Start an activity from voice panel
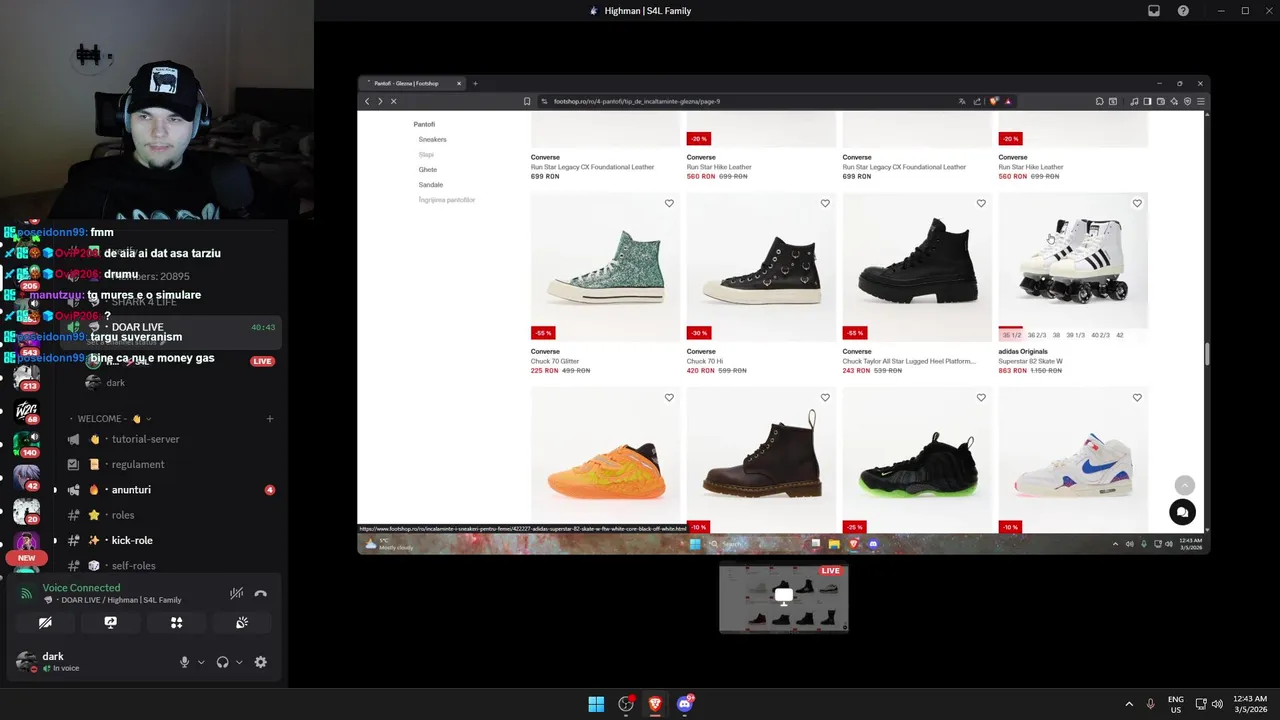 (176, 622)
